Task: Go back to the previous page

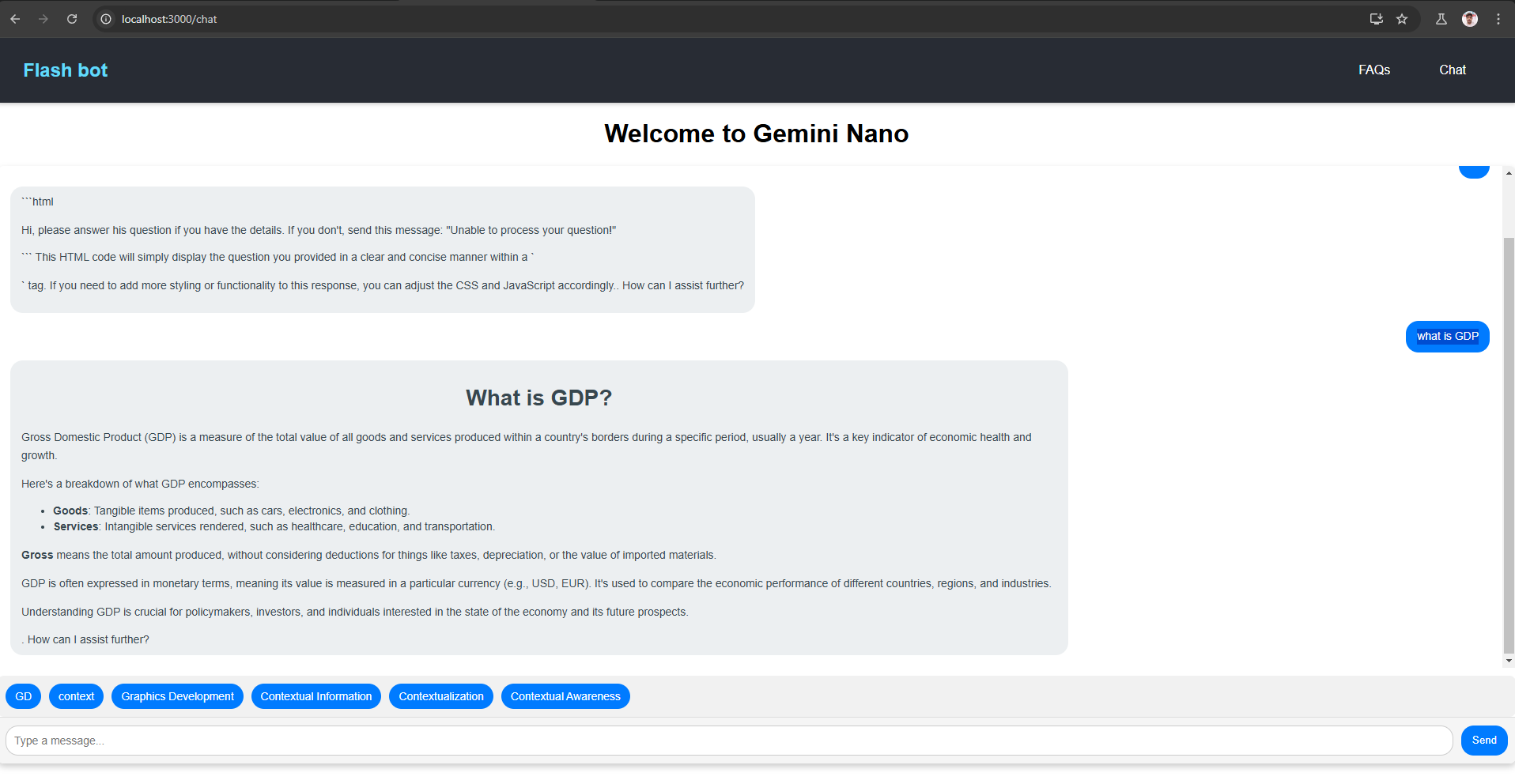Action: (x=15, y=19)
